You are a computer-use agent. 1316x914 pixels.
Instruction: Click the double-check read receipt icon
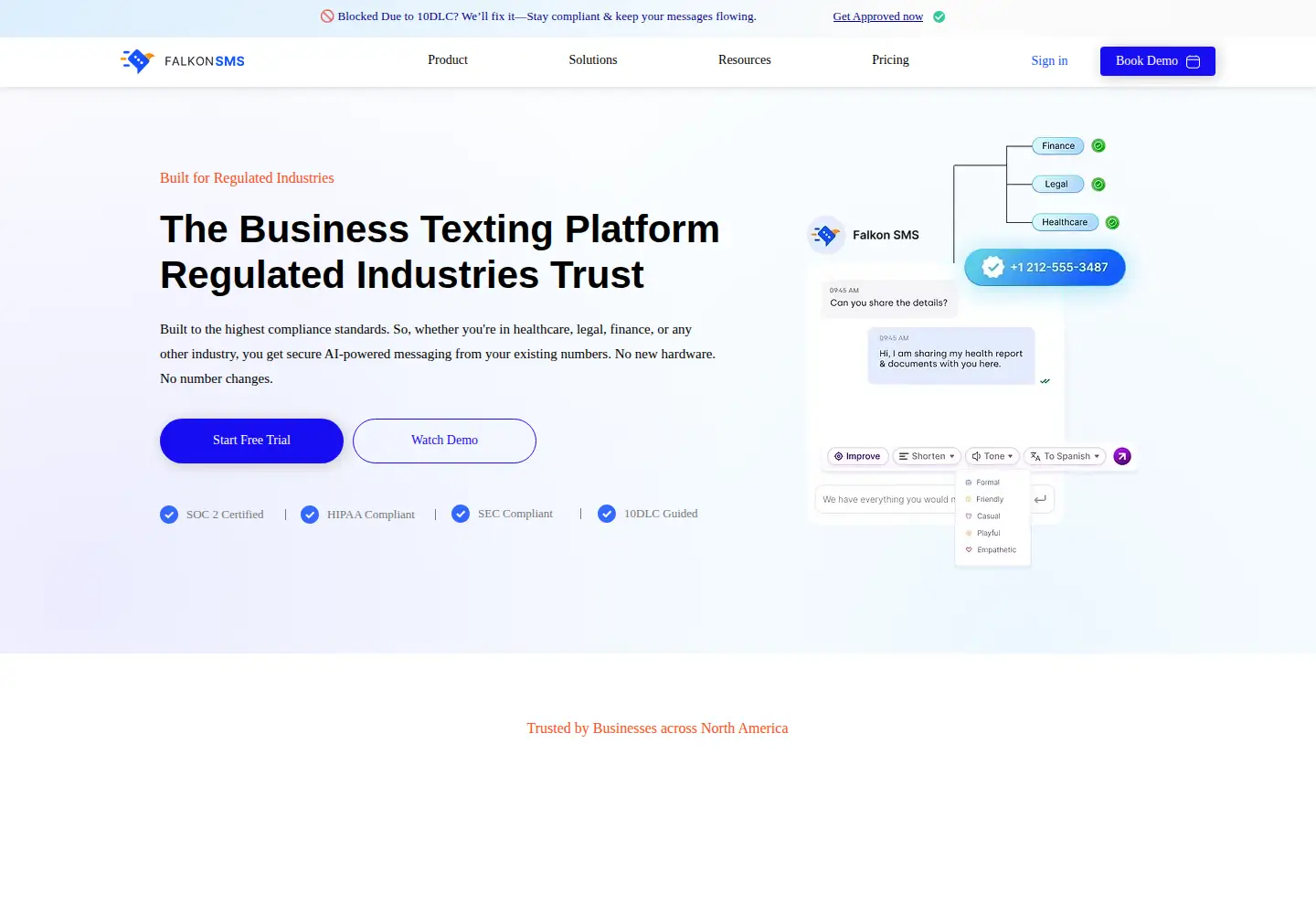click(1045, 381)
